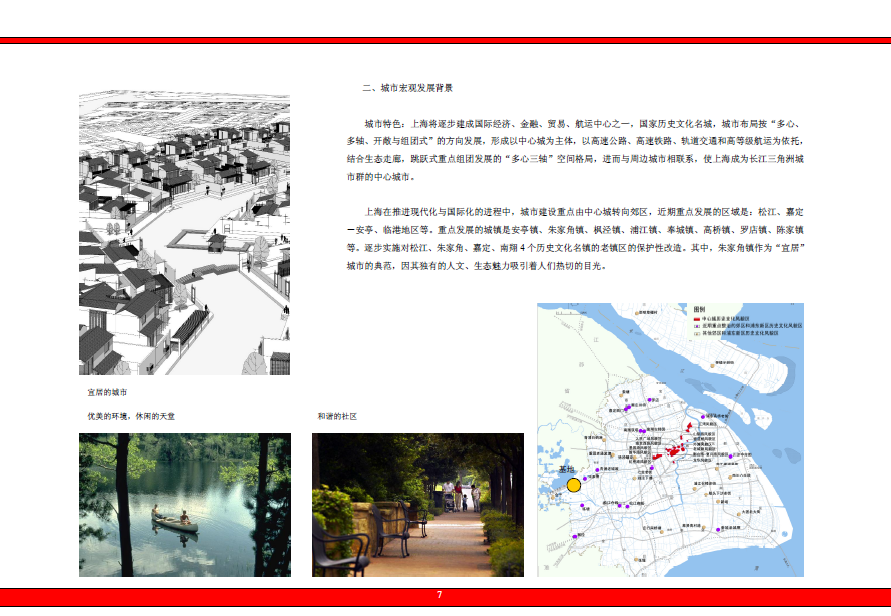Click the caption 宜居的城市
The width and height of the screenshot is (891, 616).
click(107, 393)
